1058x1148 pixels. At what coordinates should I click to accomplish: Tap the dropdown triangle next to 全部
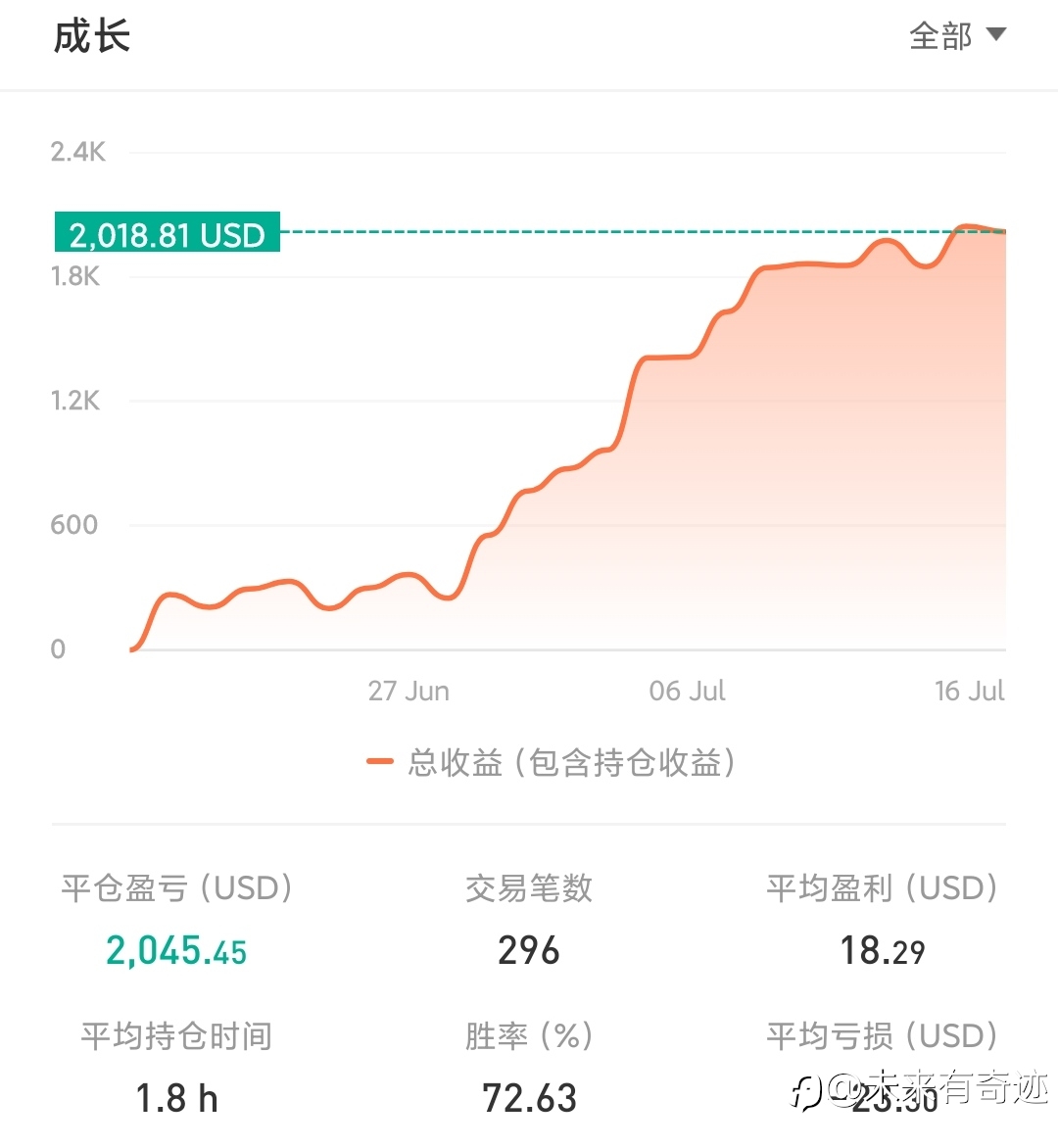click(995, 34)
